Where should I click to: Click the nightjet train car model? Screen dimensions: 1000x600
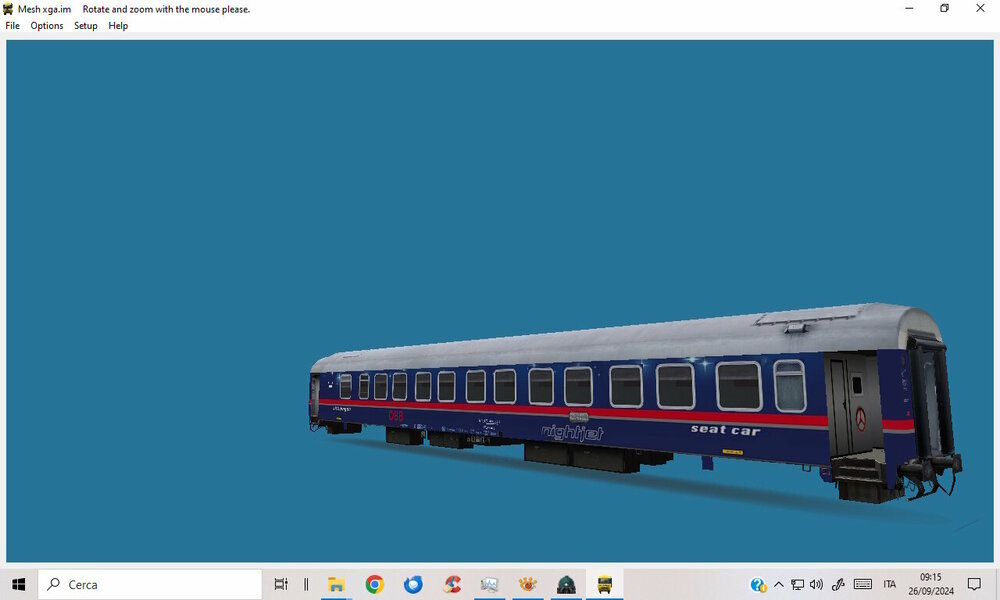click(x=635, y=403)
